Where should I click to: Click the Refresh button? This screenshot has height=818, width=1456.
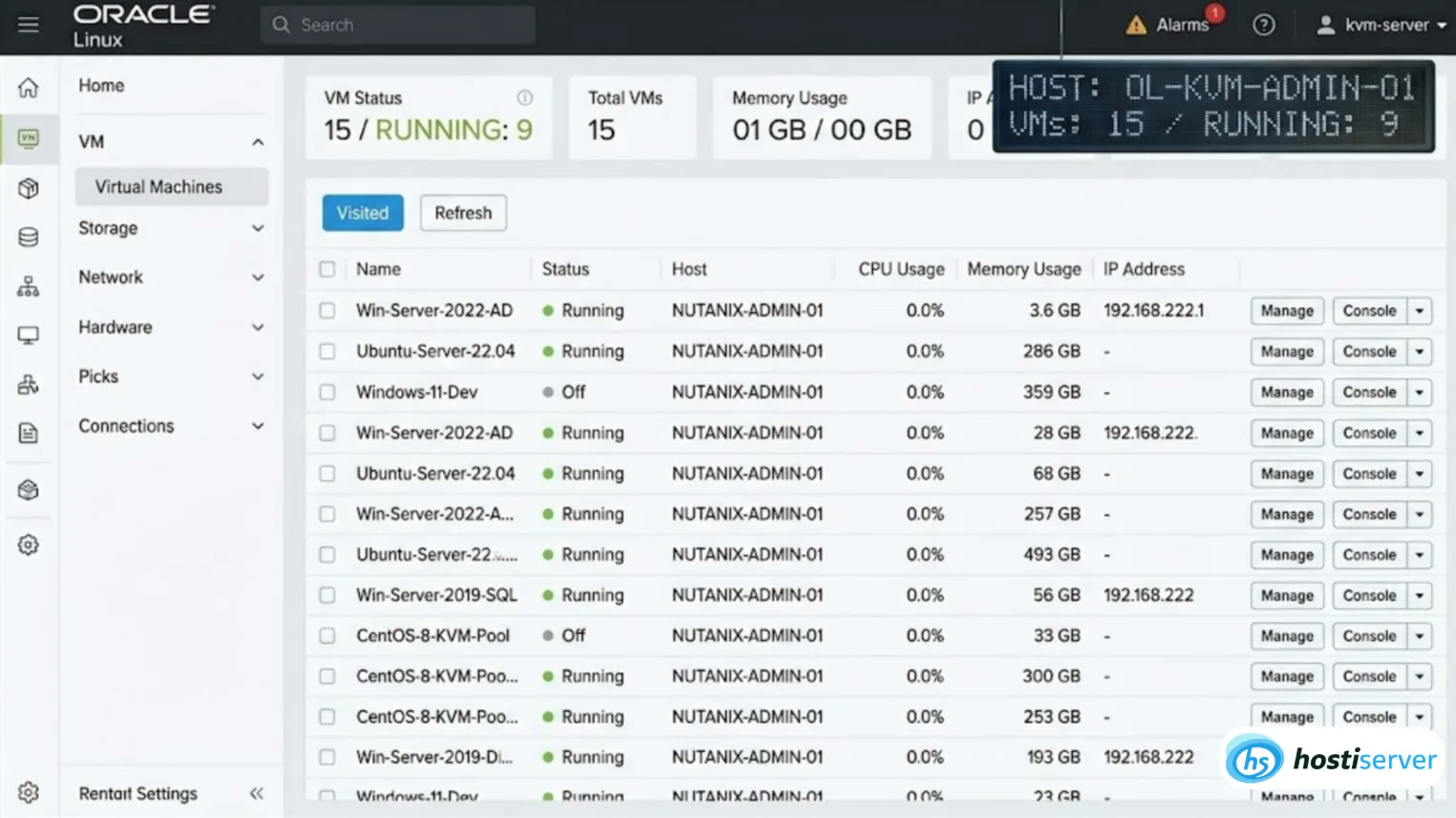point(463,213)
